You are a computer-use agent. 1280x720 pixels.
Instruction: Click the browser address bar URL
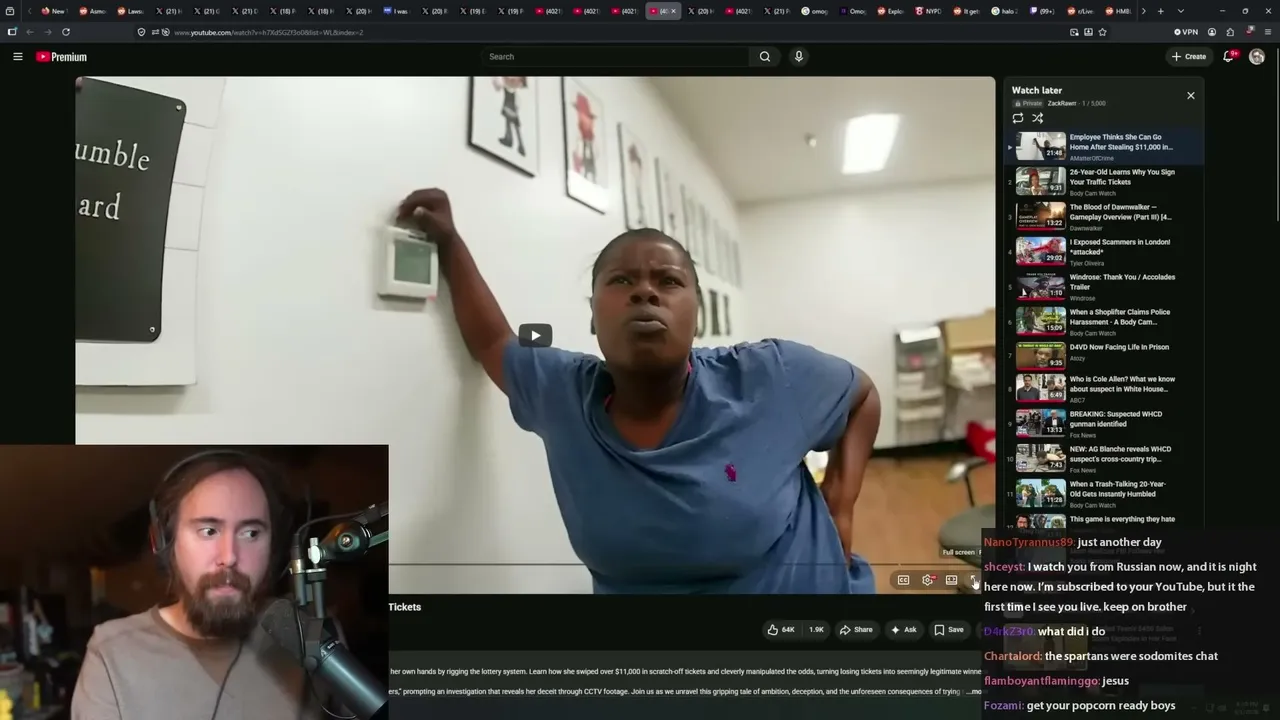(268, 32)
